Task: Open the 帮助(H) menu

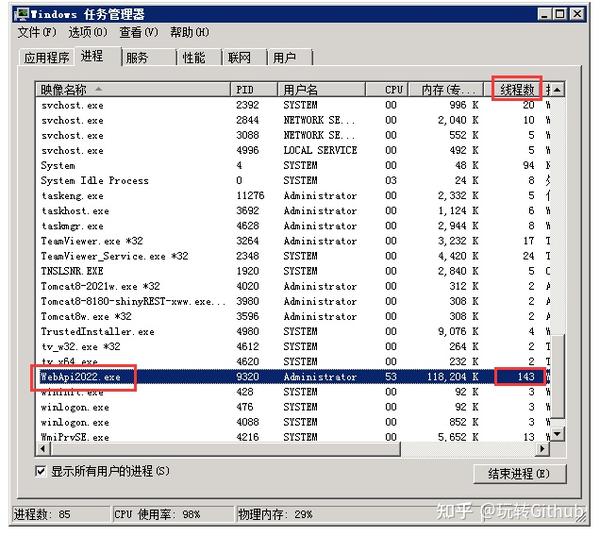Action: [189, 33]
